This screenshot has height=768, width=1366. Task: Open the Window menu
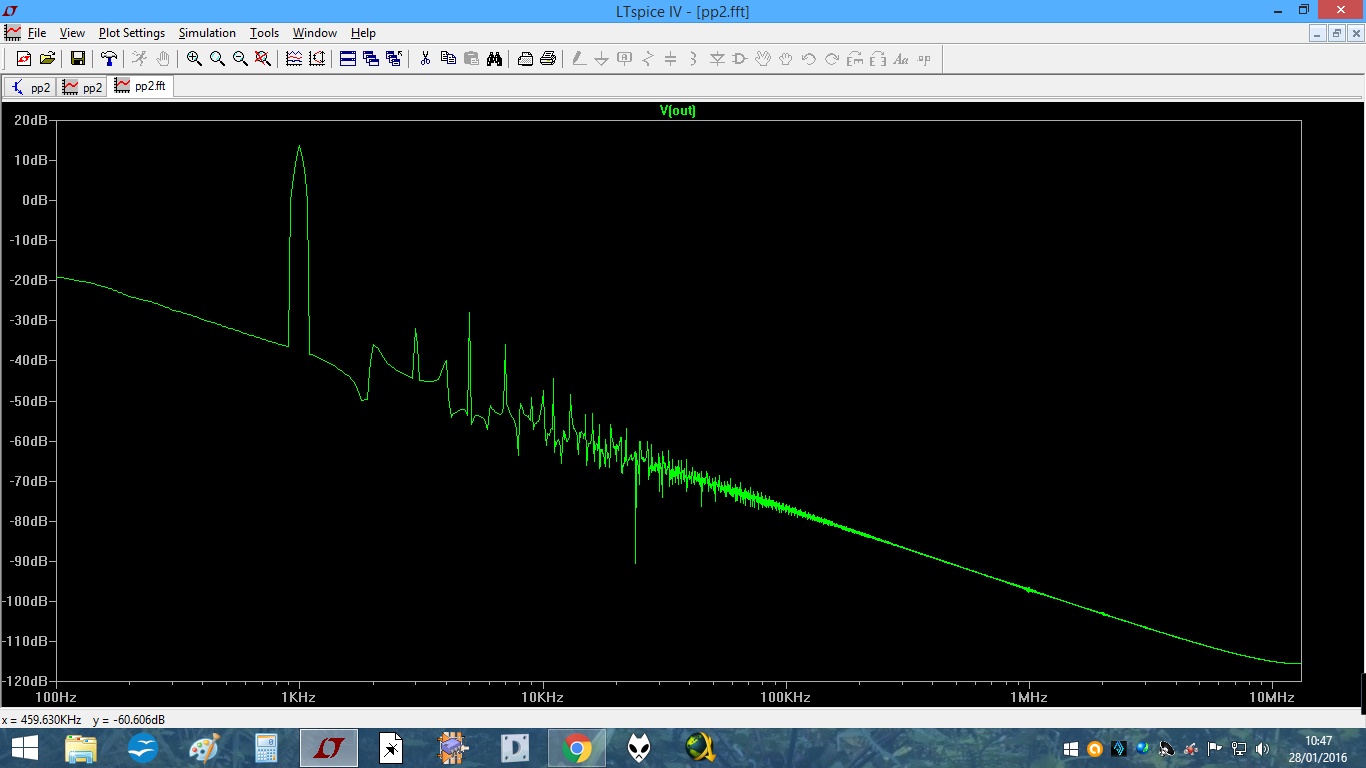click(x=315, y=33)
